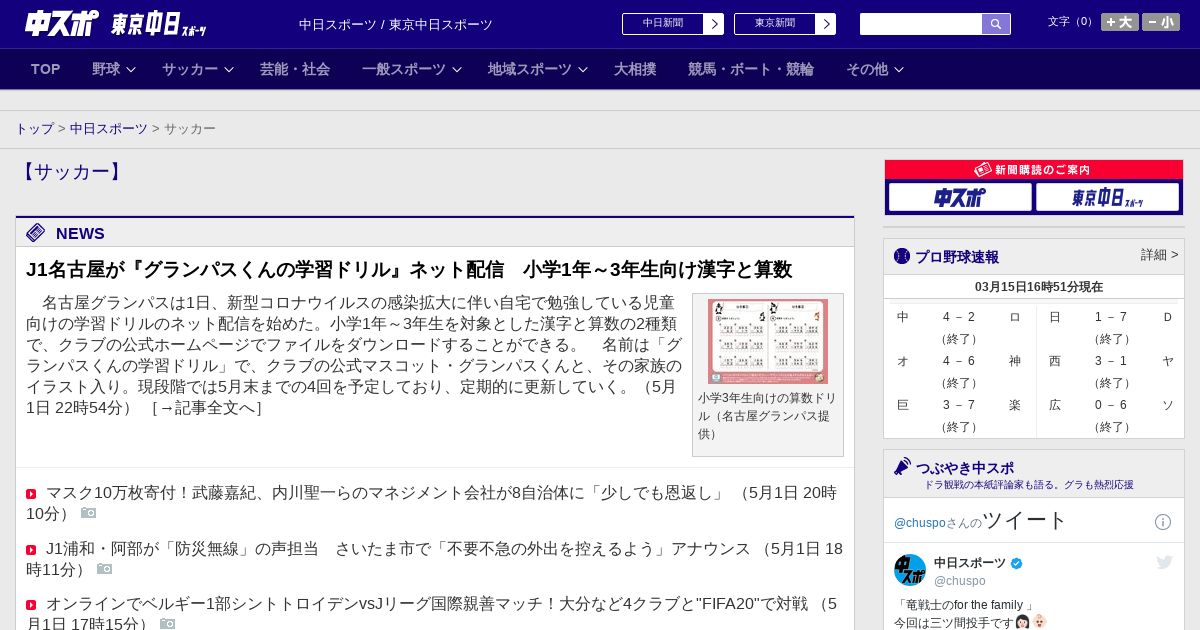The width and height of the screenshot is (1200, 630).
Task: Click the 新聞購読のご案内 banner header
Action: (1034, 170)
